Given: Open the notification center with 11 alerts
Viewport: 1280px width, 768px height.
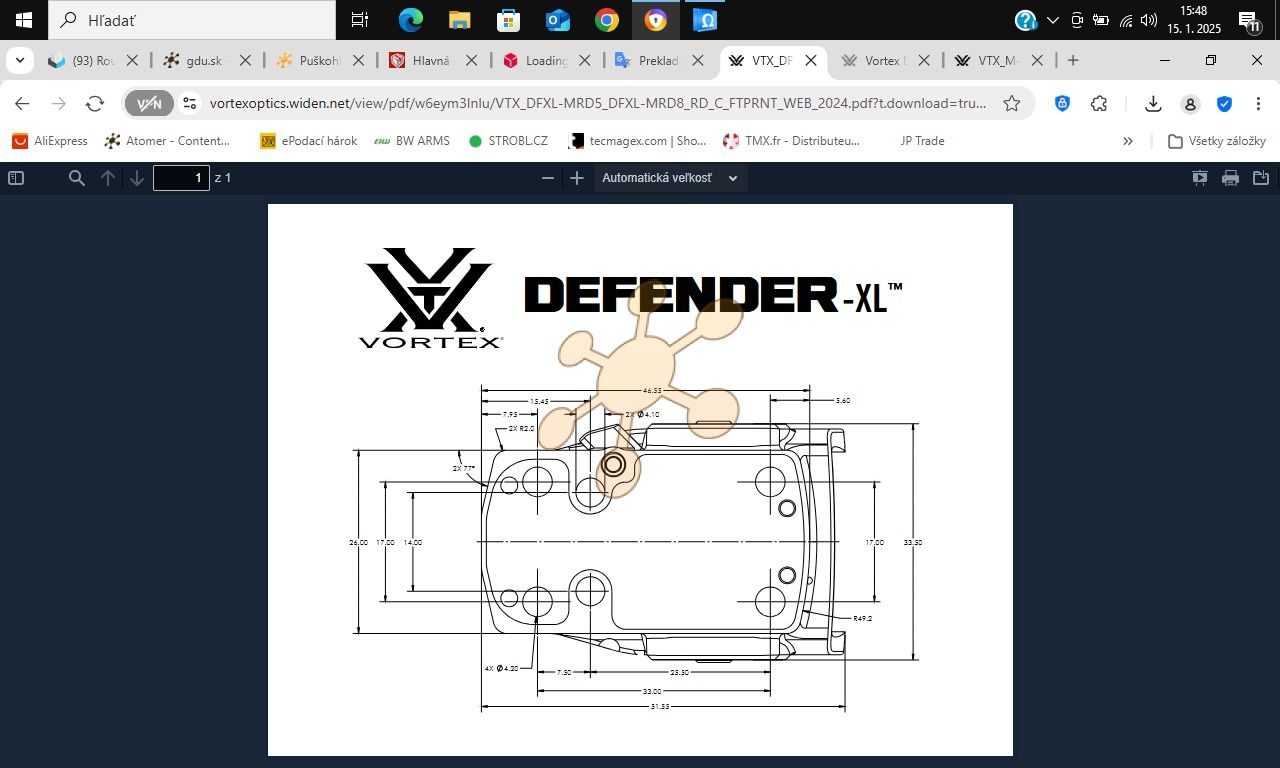Looking at the screenshot, I should (1248, 20).
